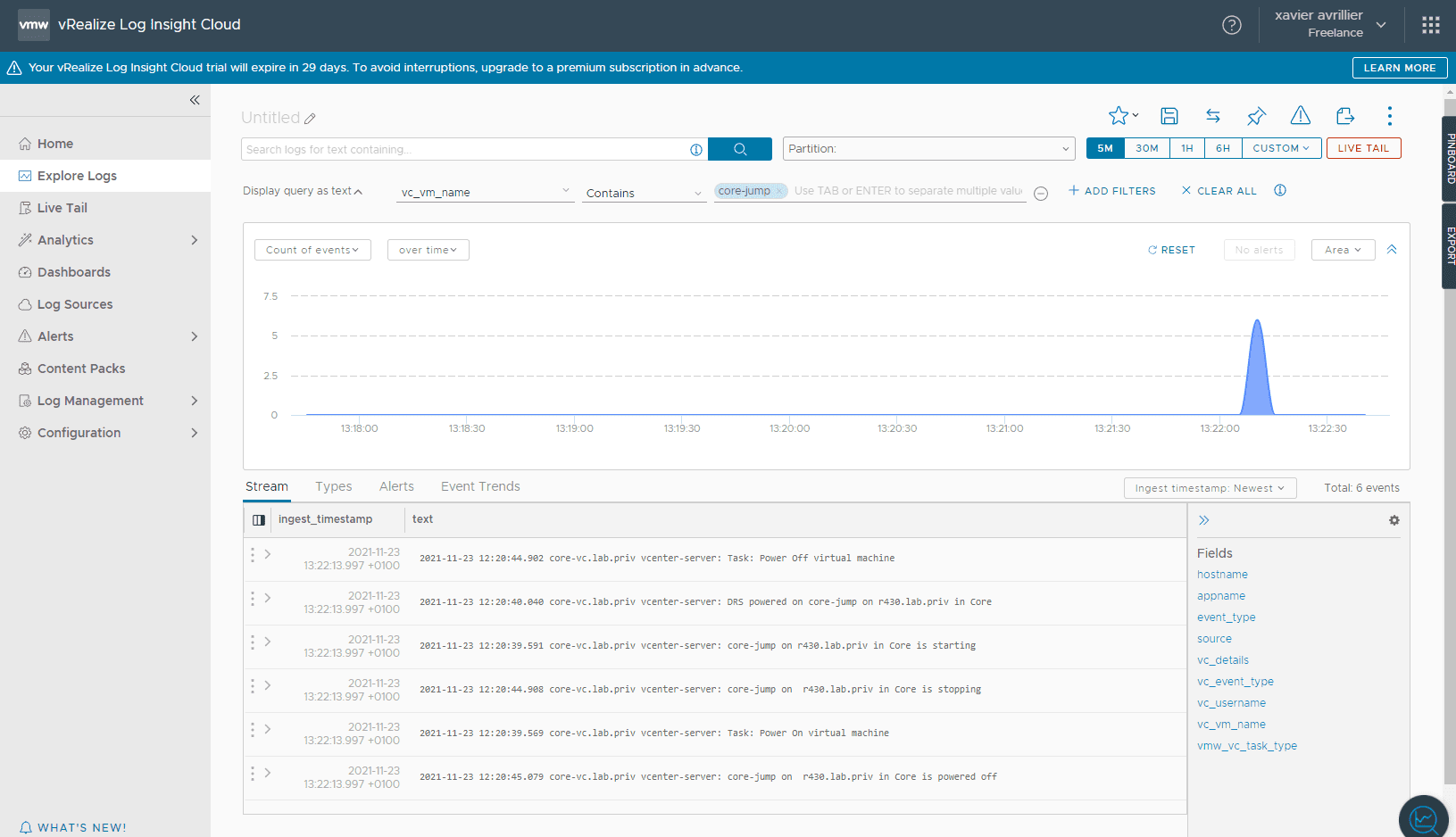
Task: Create alert from query triangle icon
Action: coord(1301,116)
